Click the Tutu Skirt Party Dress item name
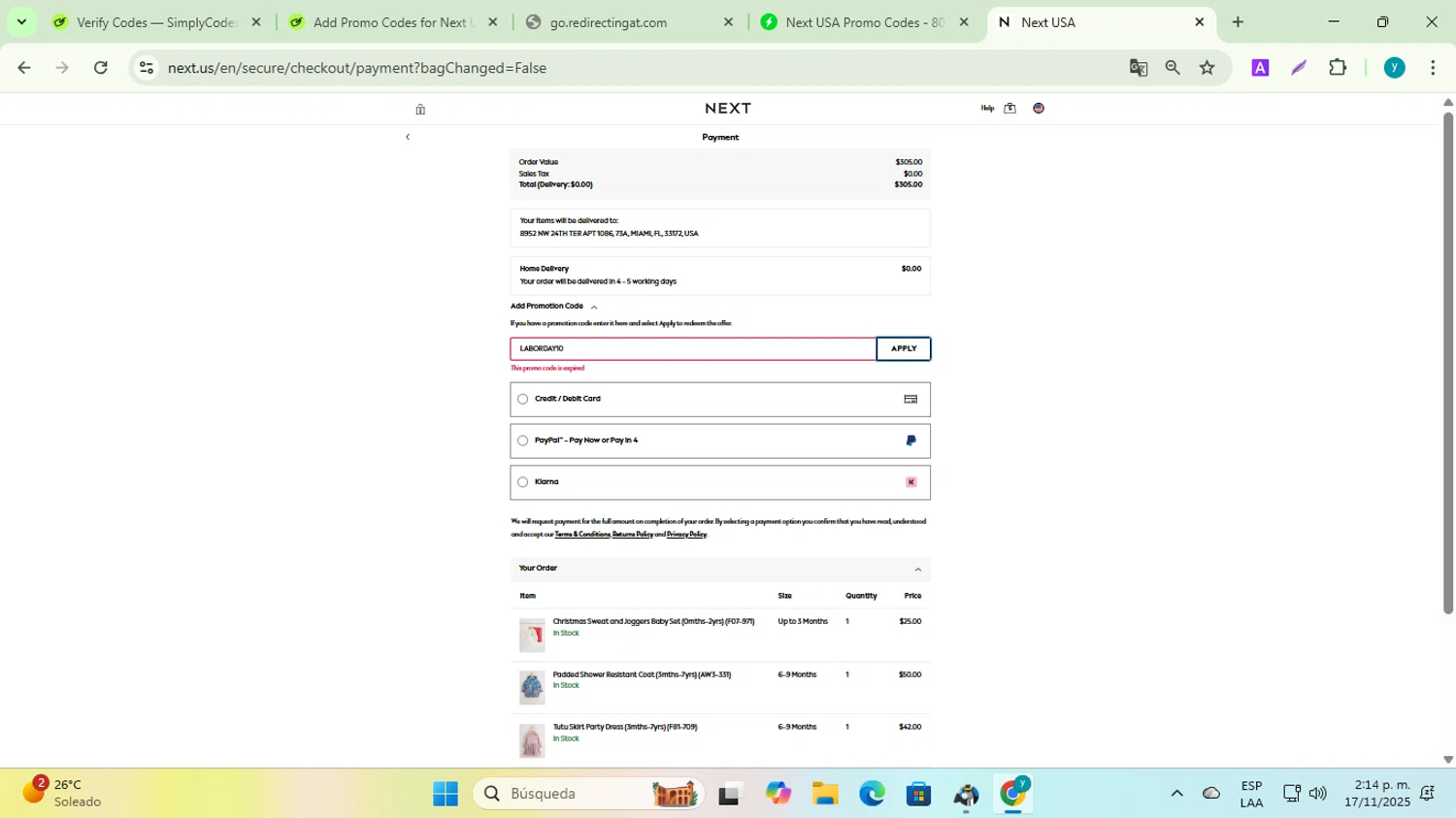Image resolution: width=1456 pixels, height=818 pixels. 625,727
